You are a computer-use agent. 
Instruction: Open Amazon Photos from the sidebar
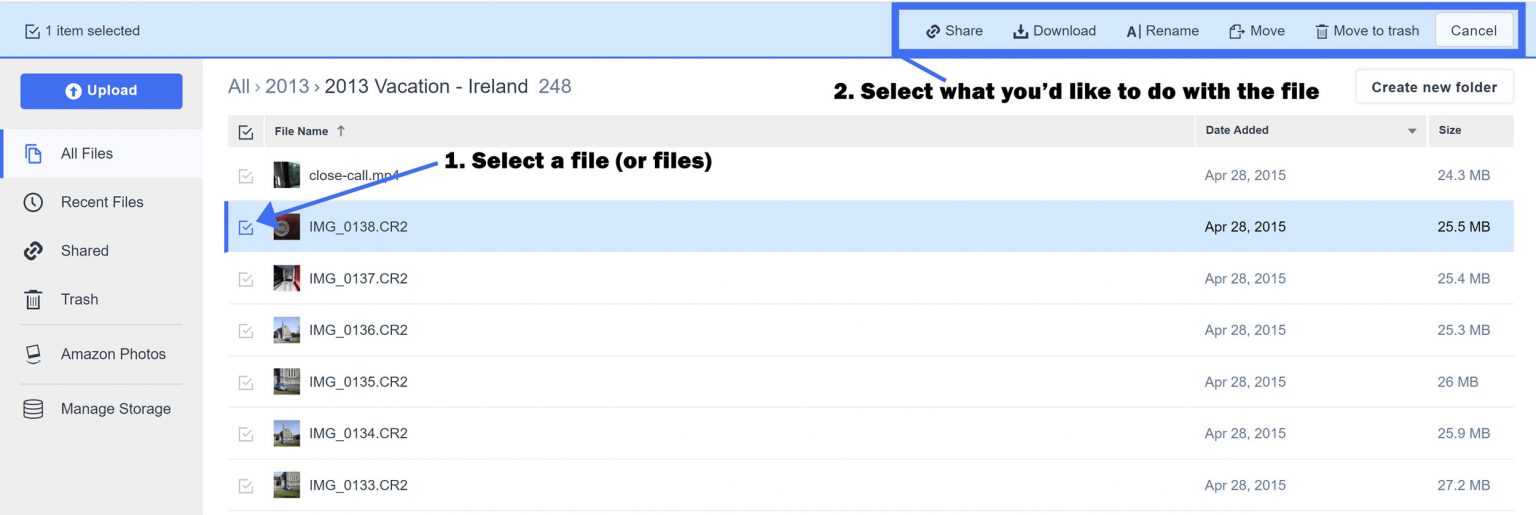click(113, 354)
